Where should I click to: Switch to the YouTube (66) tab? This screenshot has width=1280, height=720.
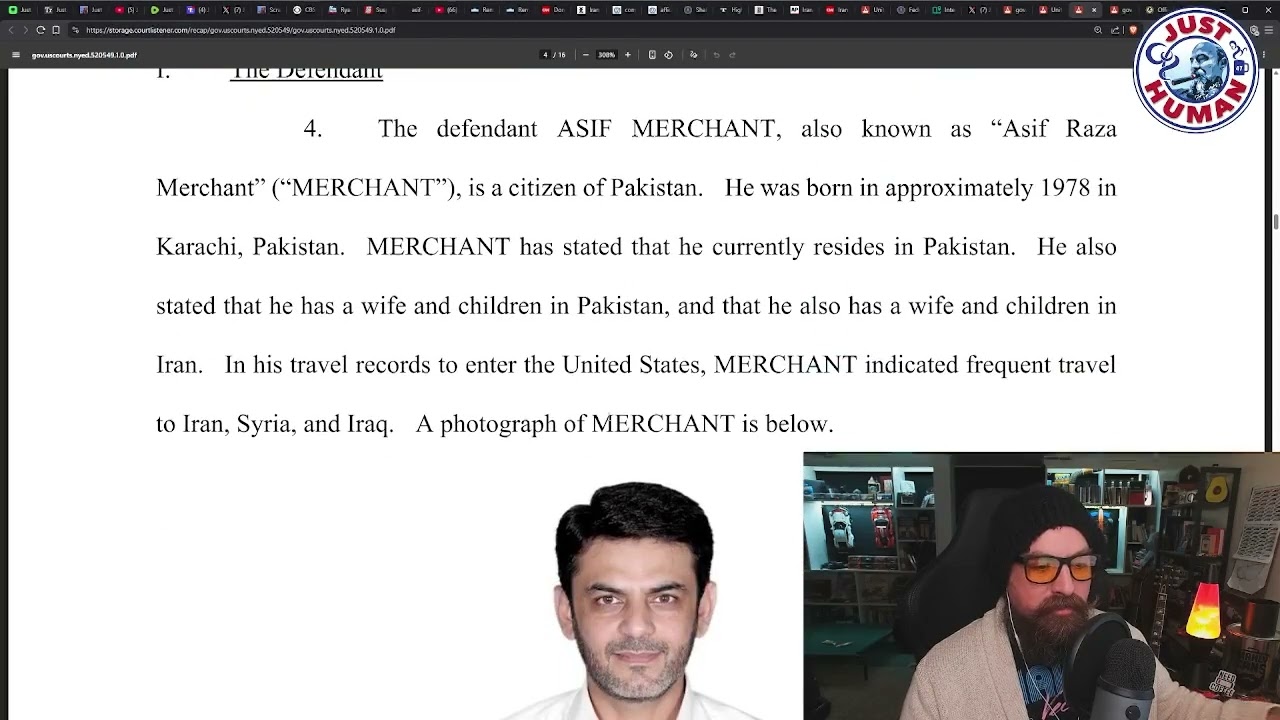(x=447, y=10)
